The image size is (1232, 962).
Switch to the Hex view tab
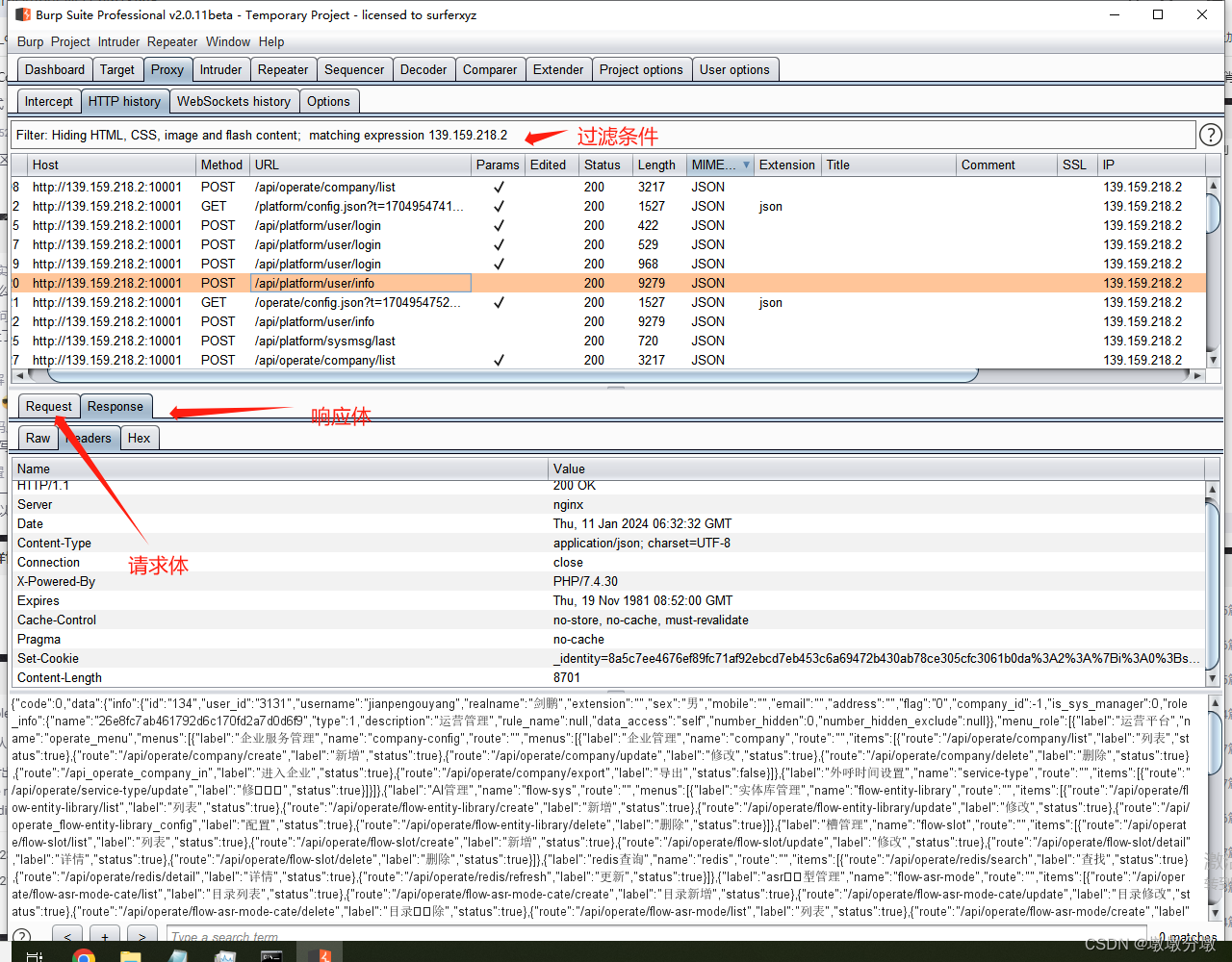click(x=140, y=438)
